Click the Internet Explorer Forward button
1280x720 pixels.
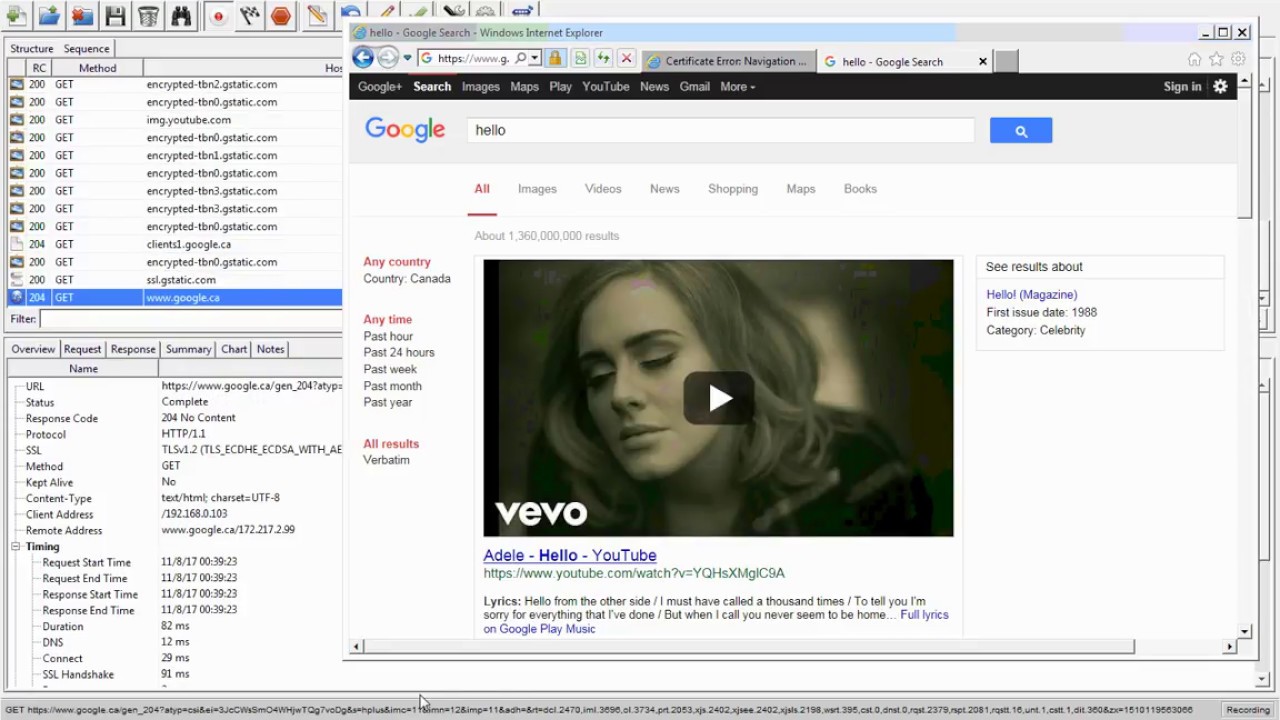(388, 58)
